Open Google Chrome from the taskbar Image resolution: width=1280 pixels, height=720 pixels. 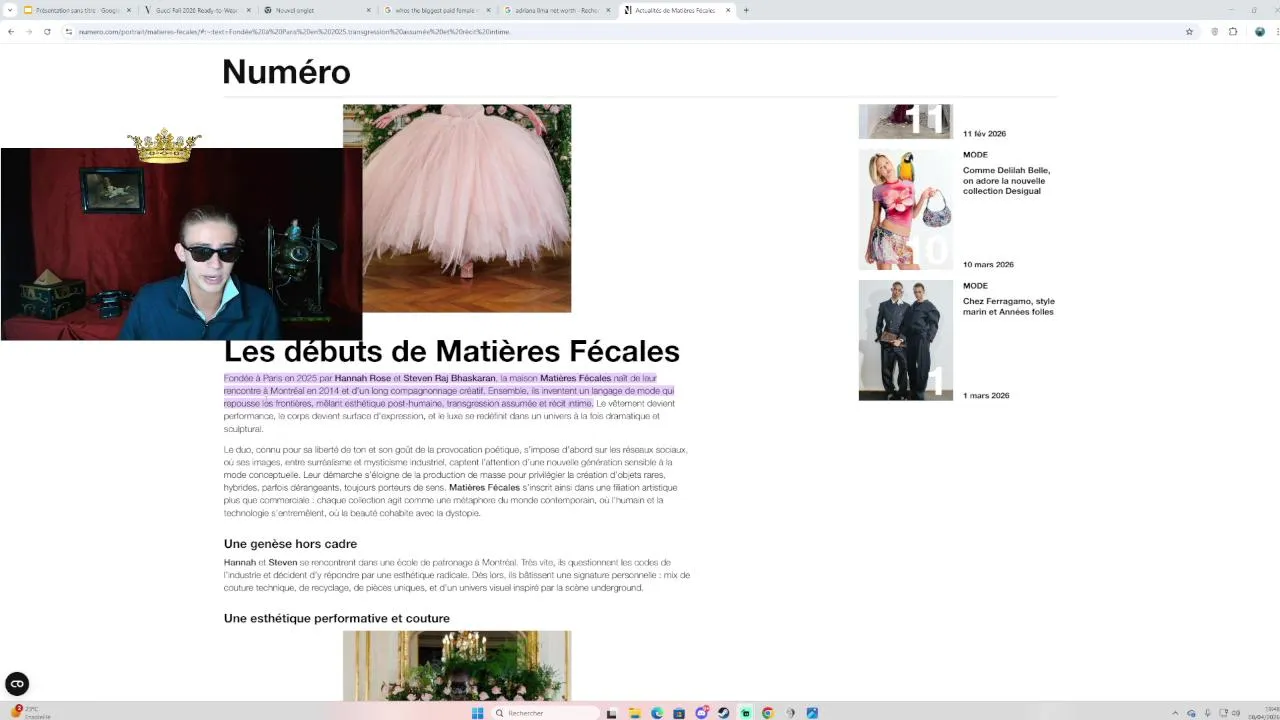pyautogui.click(x=767, y=713)
